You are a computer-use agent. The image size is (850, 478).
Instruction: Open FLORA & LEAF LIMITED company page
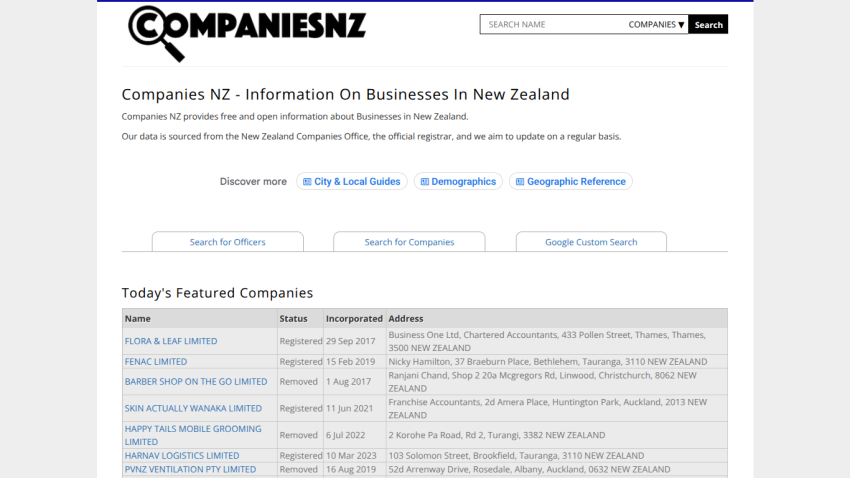(171, 341)
